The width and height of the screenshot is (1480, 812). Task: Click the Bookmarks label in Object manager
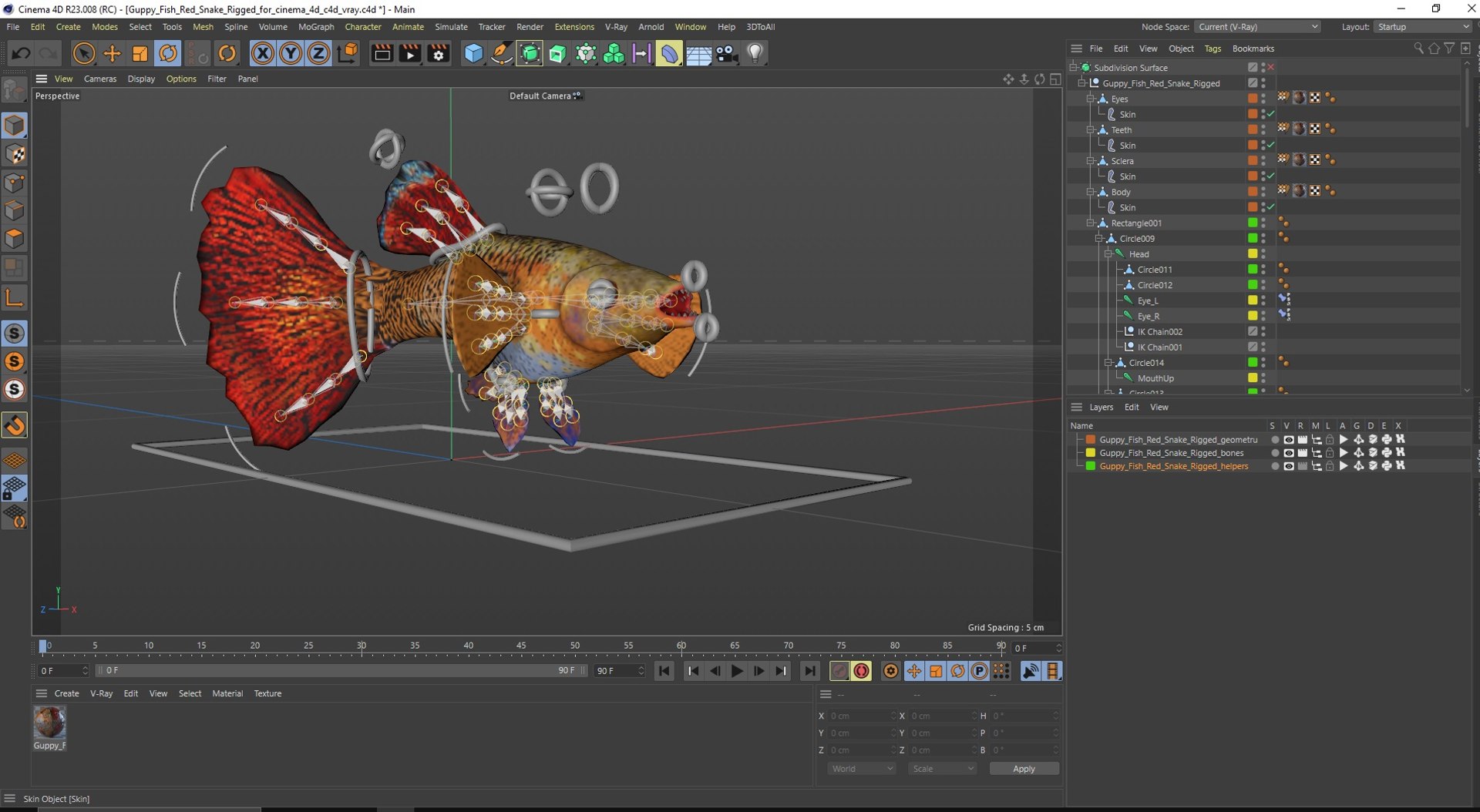point(1253,49)
